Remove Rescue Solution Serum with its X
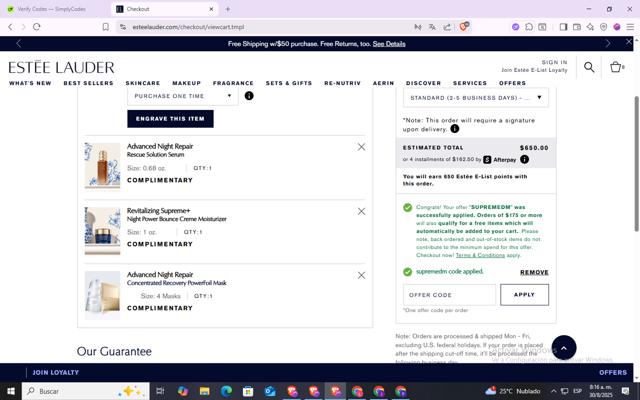640x400 pixels. (361, 147)
